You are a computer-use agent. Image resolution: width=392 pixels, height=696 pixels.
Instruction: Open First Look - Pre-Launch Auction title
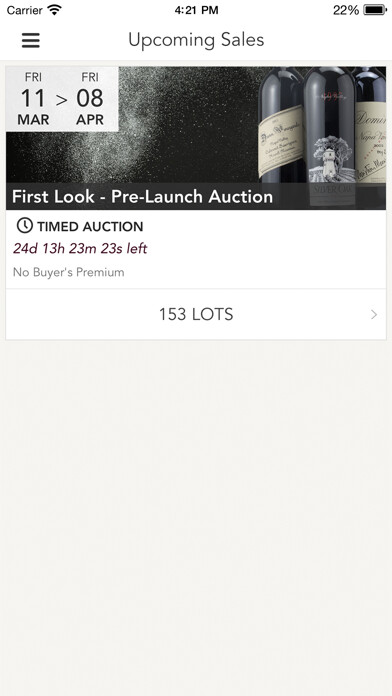pyautogui.click(x=142, y=197)
